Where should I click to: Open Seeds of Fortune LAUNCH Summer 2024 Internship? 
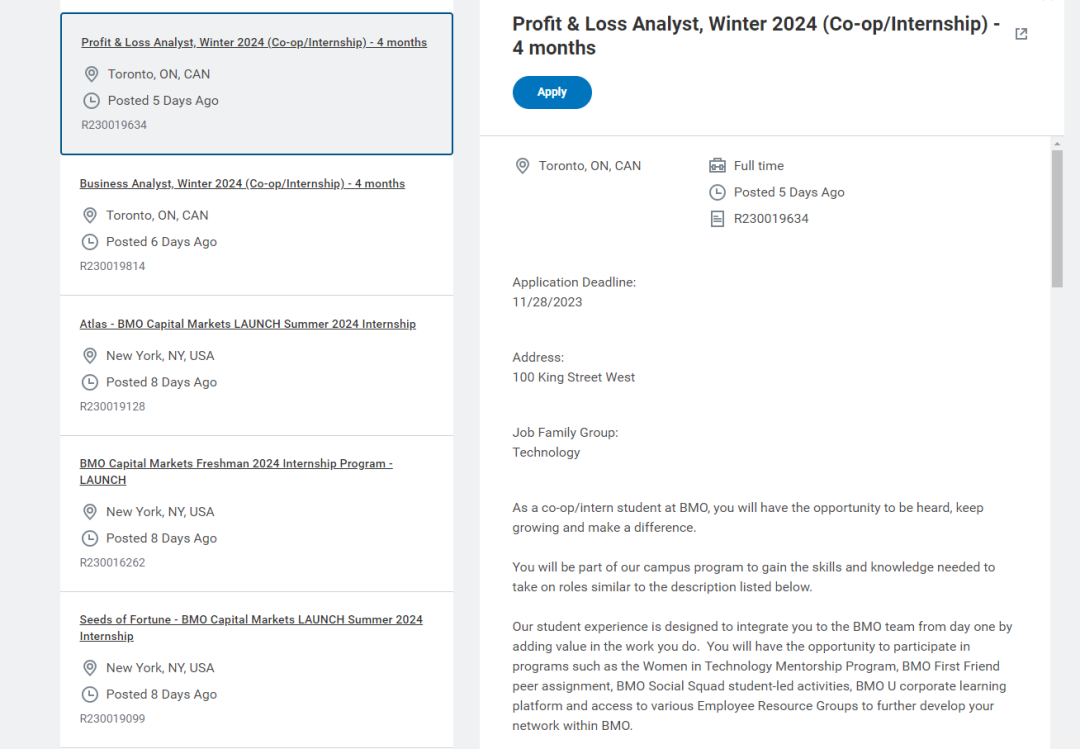(251, 628)
